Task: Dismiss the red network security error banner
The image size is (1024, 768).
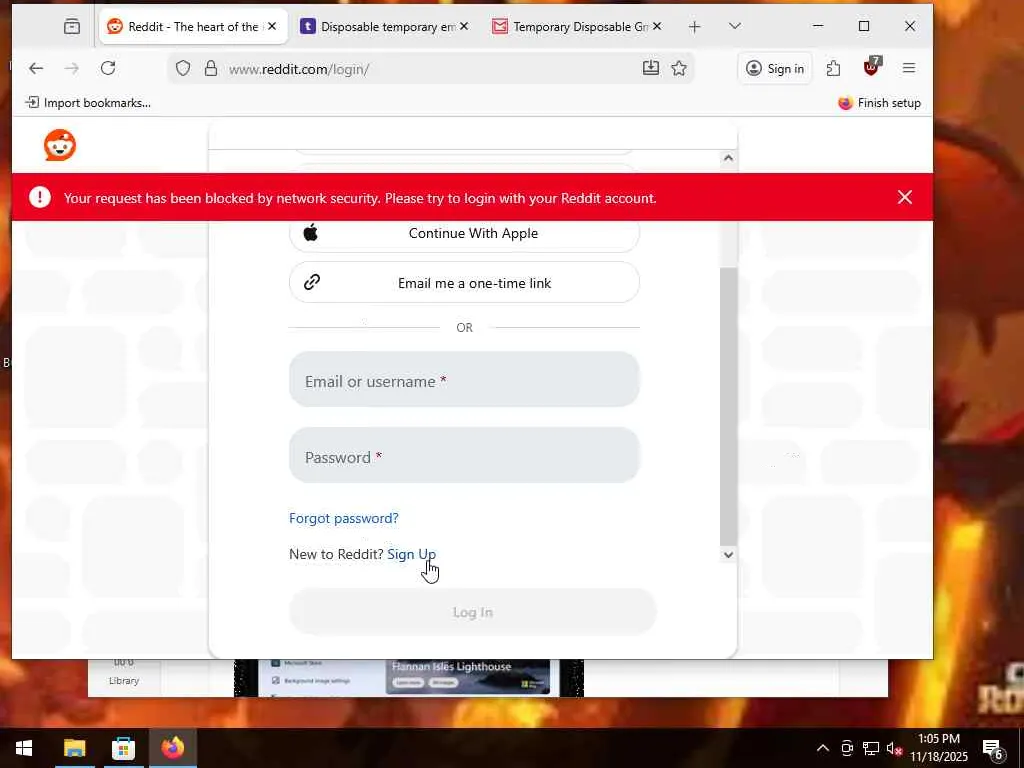Action: [904, 197]
